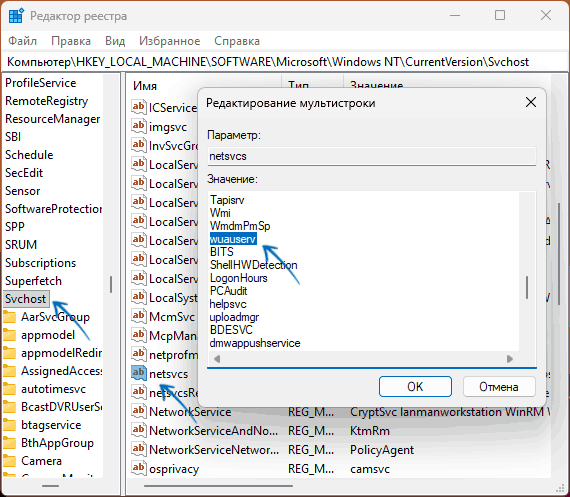
Task: Click the right arrow of dialog horizontal scrollbar
Action: (510, 359)
